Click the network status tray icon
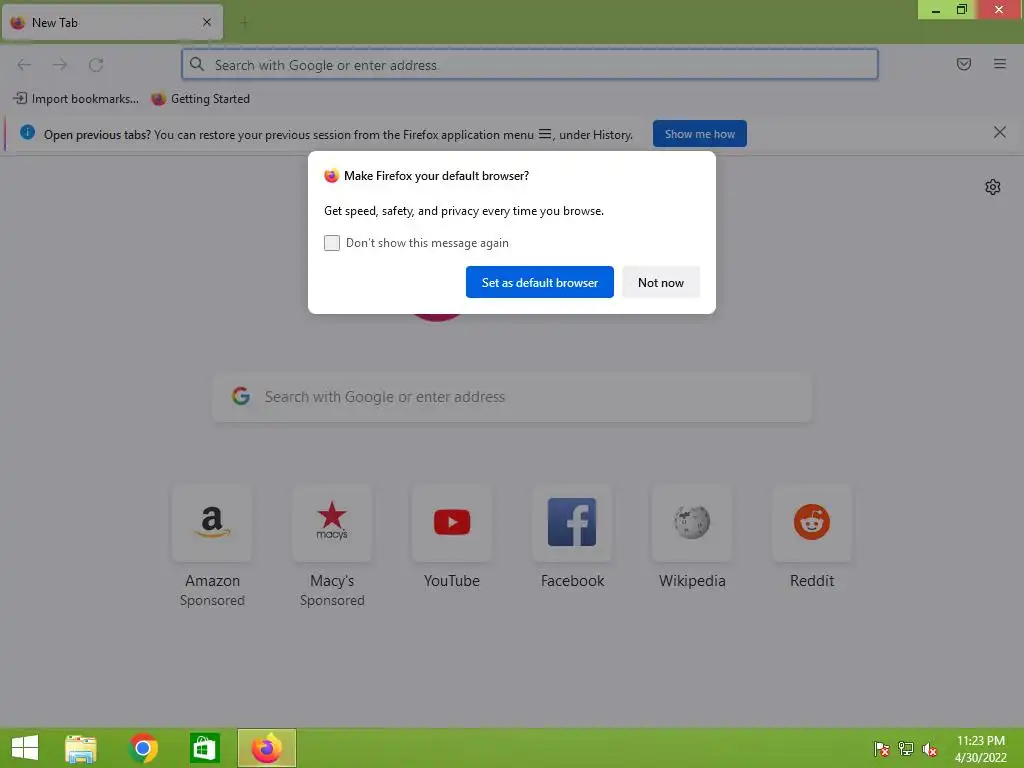The width and height of the screenshot is (1024, 768). (906, 748)
